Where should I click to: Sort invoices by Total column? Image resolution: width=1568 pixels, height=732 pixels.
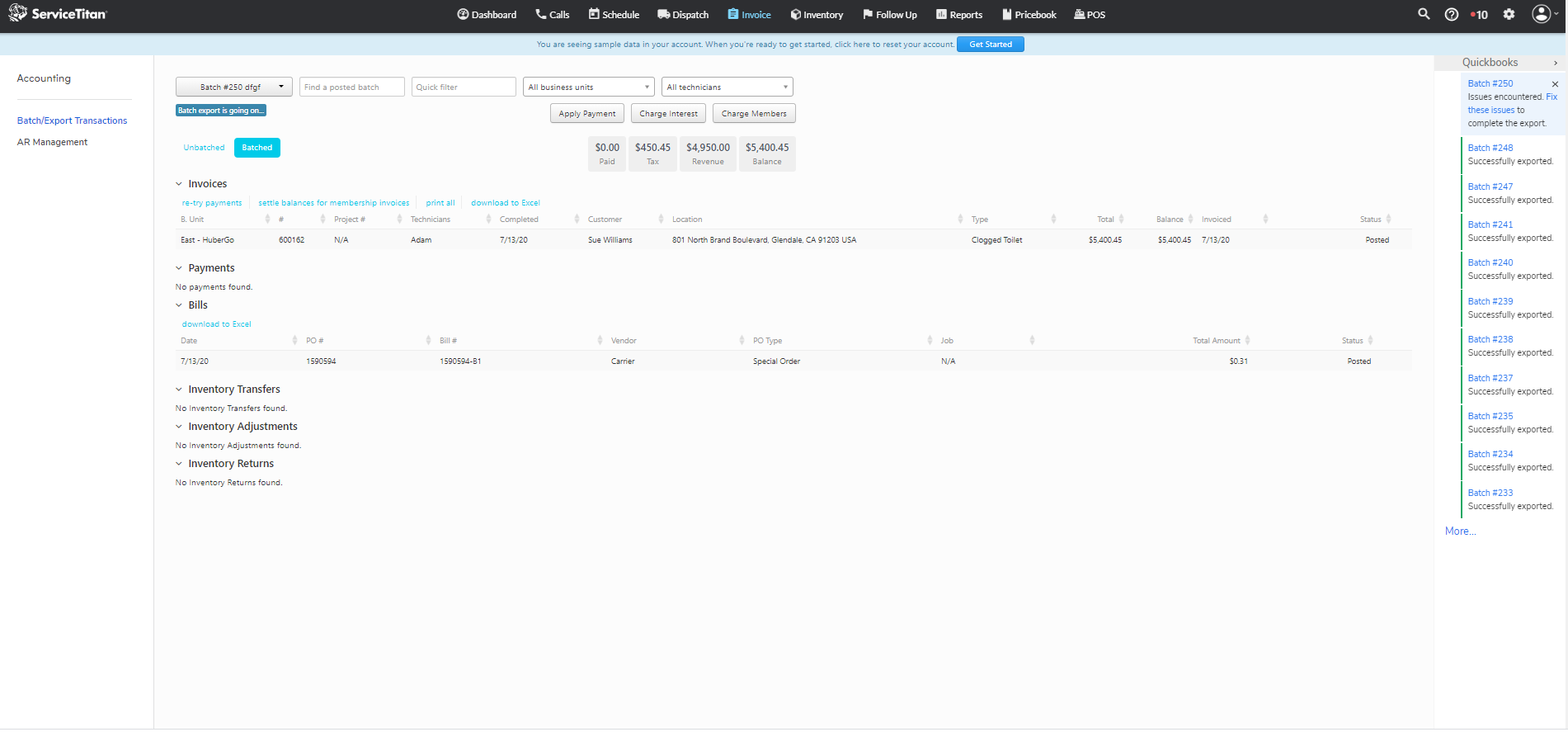pos(1121,220)
